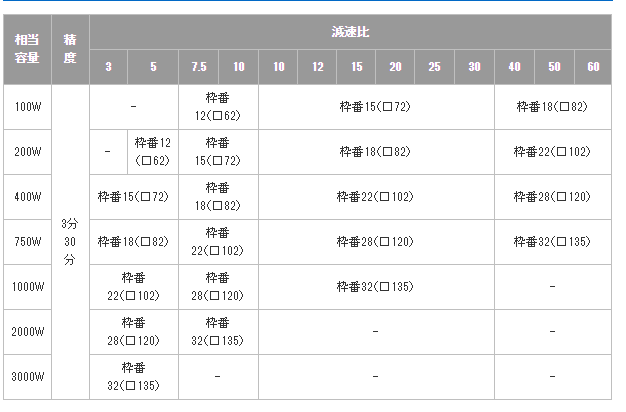Select 枠番12(□62) in the 200W row

[154, 152]
